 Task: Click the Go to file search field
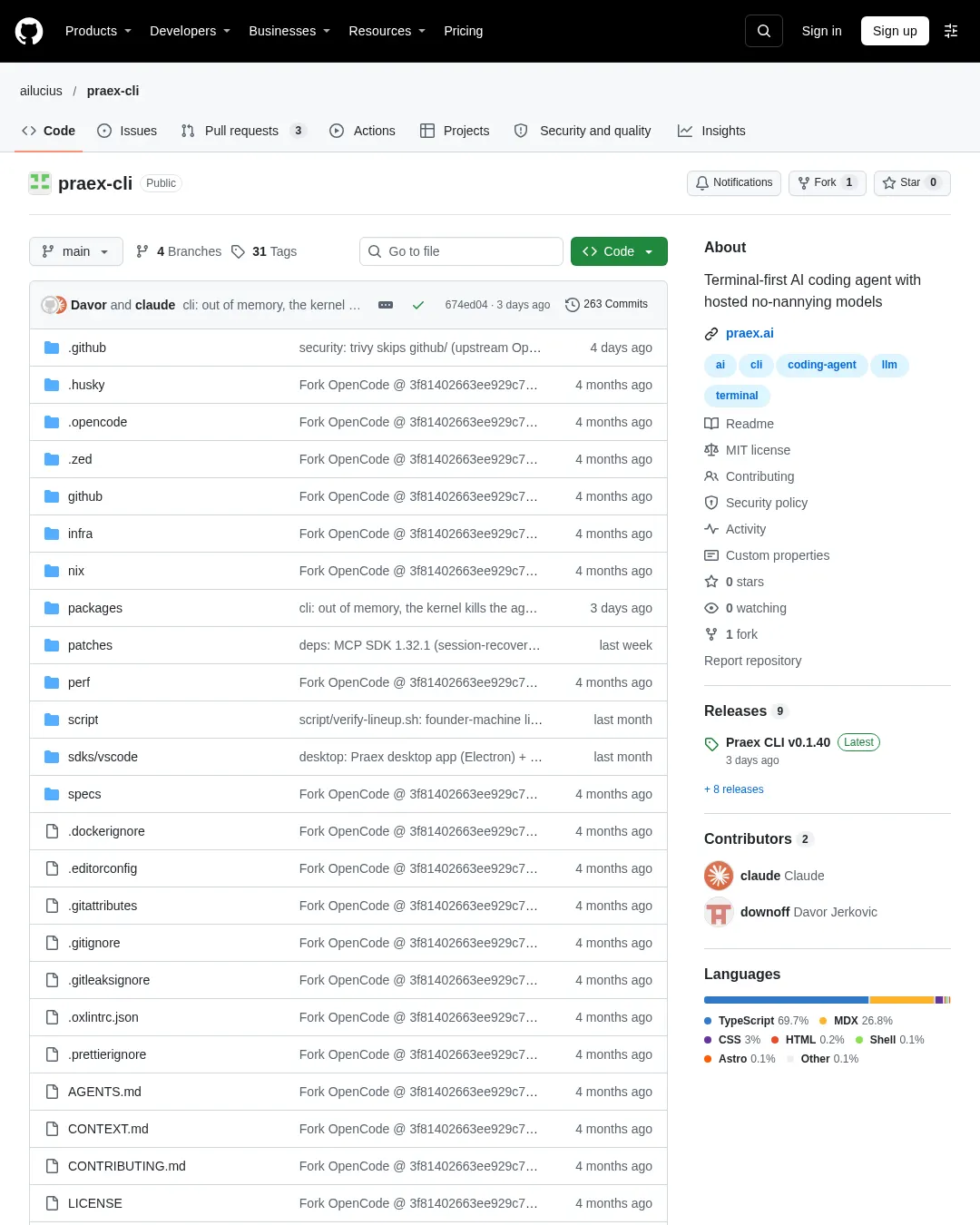pyautogui.click(x=462, y=251)
